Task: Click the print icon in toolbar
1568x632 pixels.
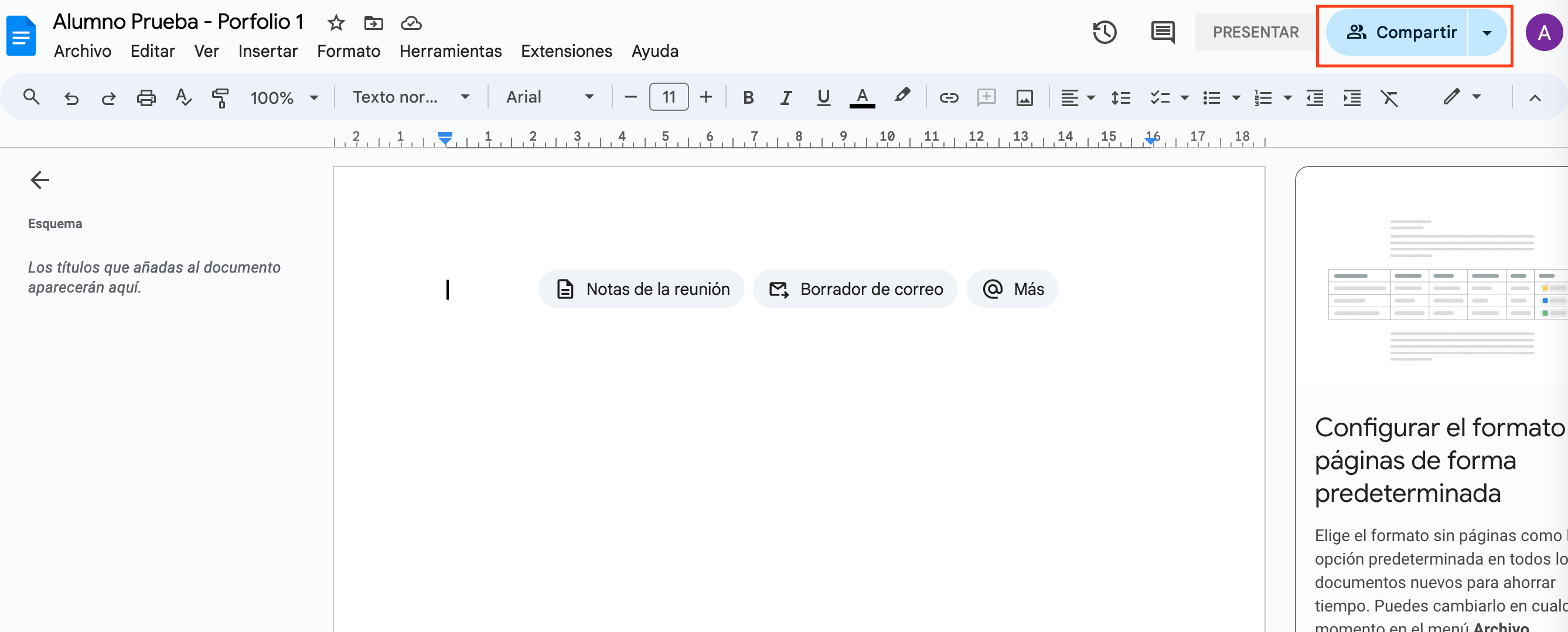Action: 146,97
